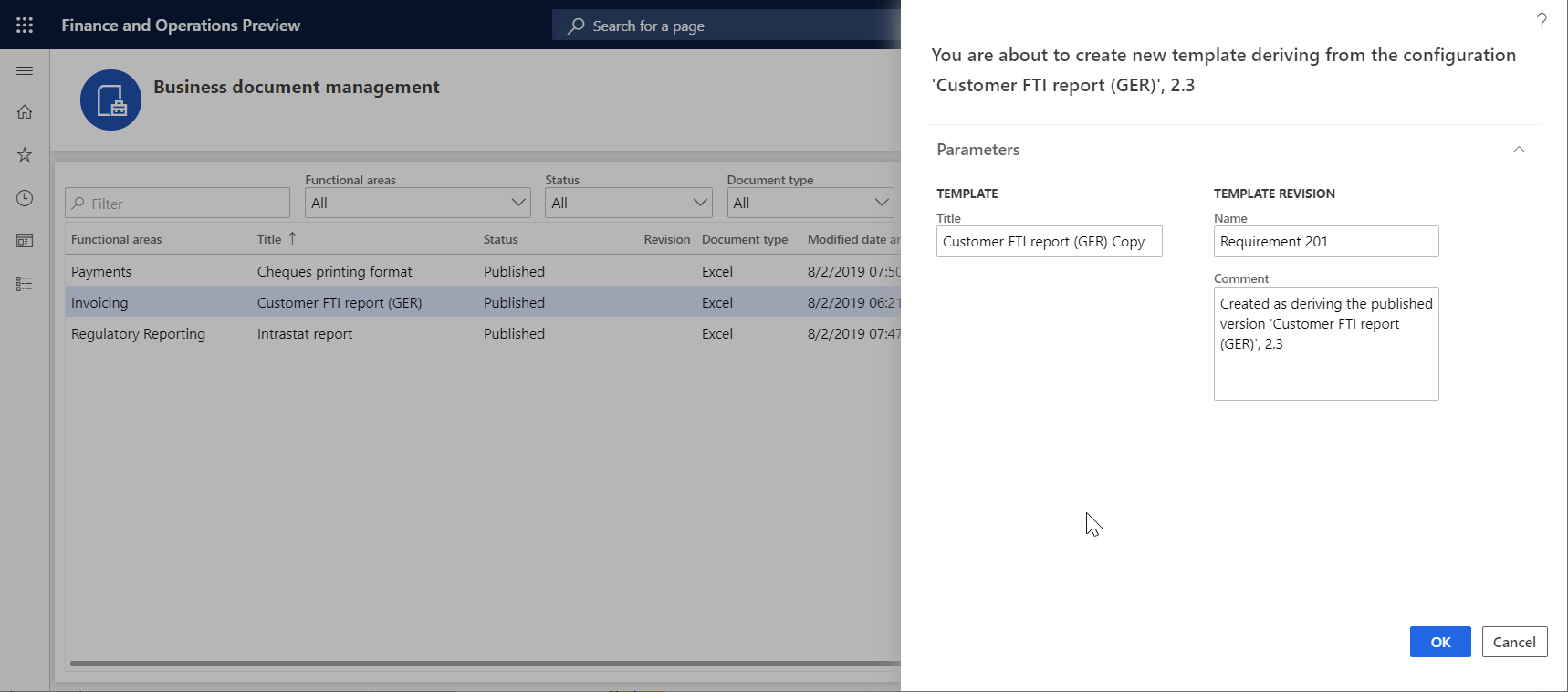This screenshot has height=692, width=1568.
Task: Collapse the Parameters section
Action: (x=1519, y=150)
